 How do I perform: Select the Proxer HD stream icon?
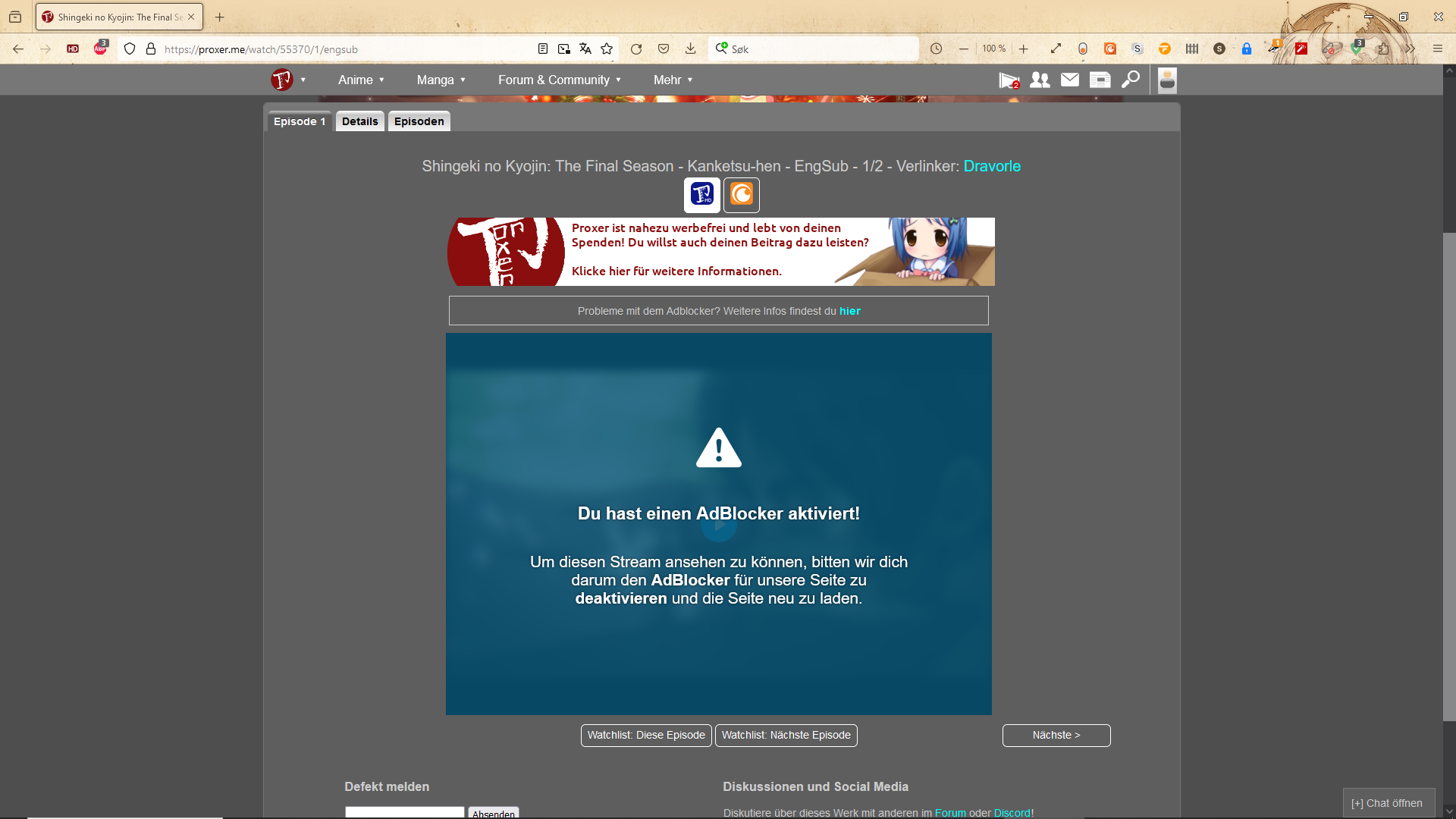coord(701,195)
